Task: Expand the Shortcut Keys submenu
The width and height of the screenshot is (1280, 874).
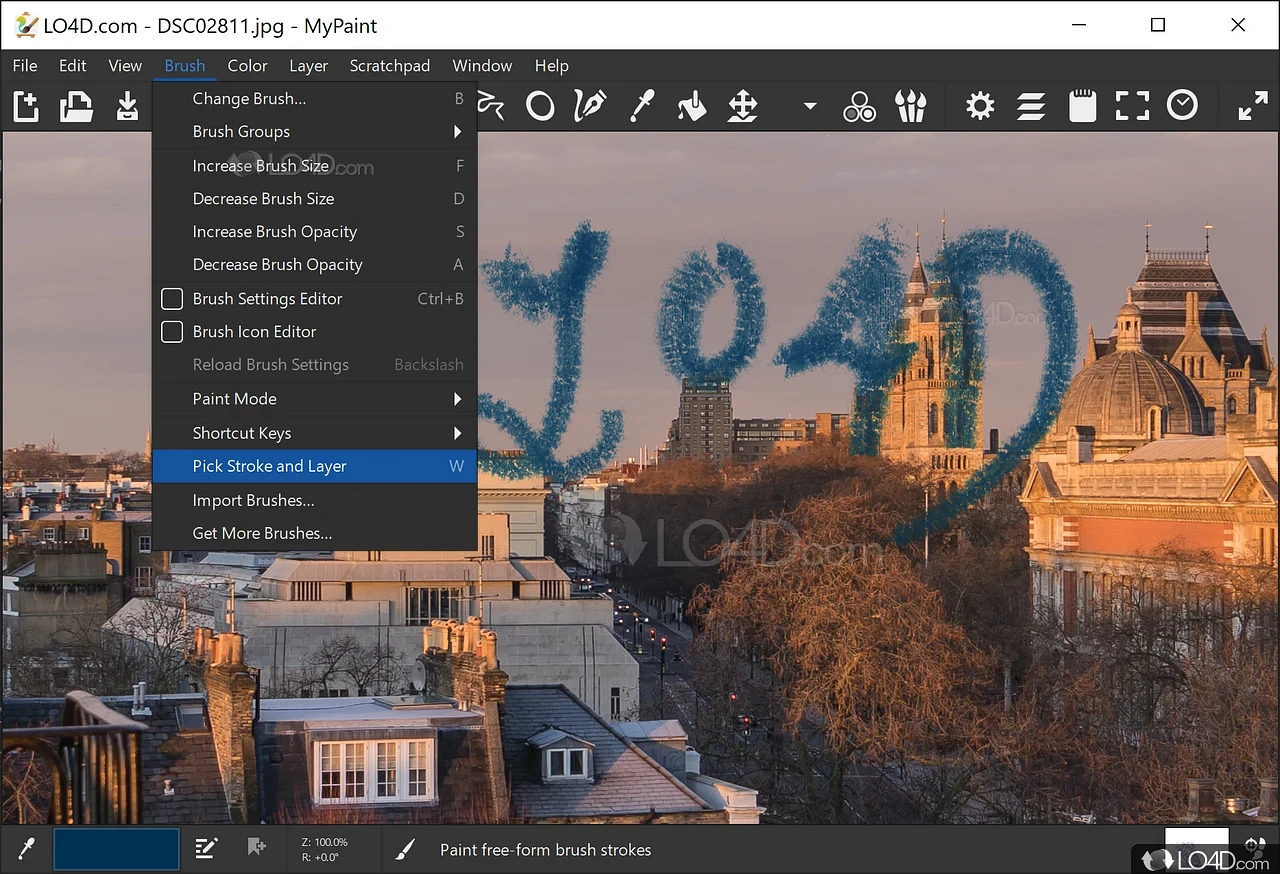Action: pos(314,433)
